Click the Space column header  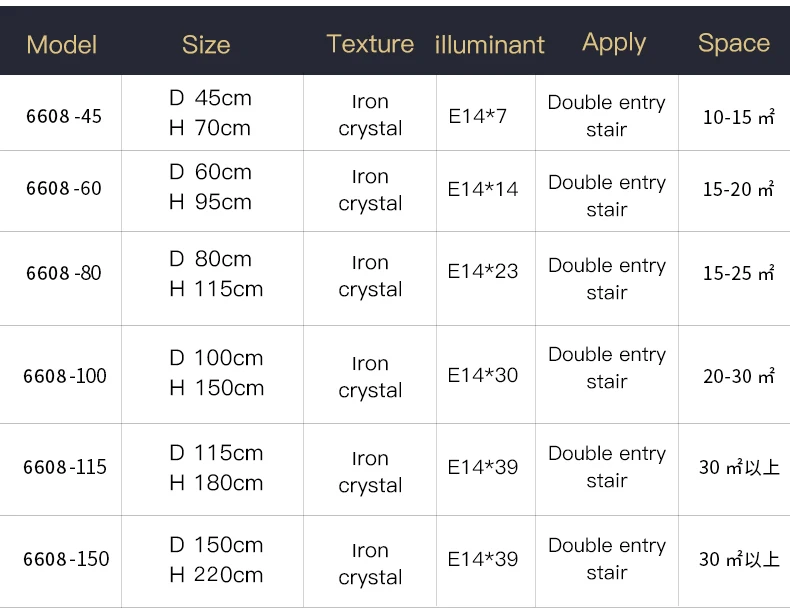pos(734,44)
